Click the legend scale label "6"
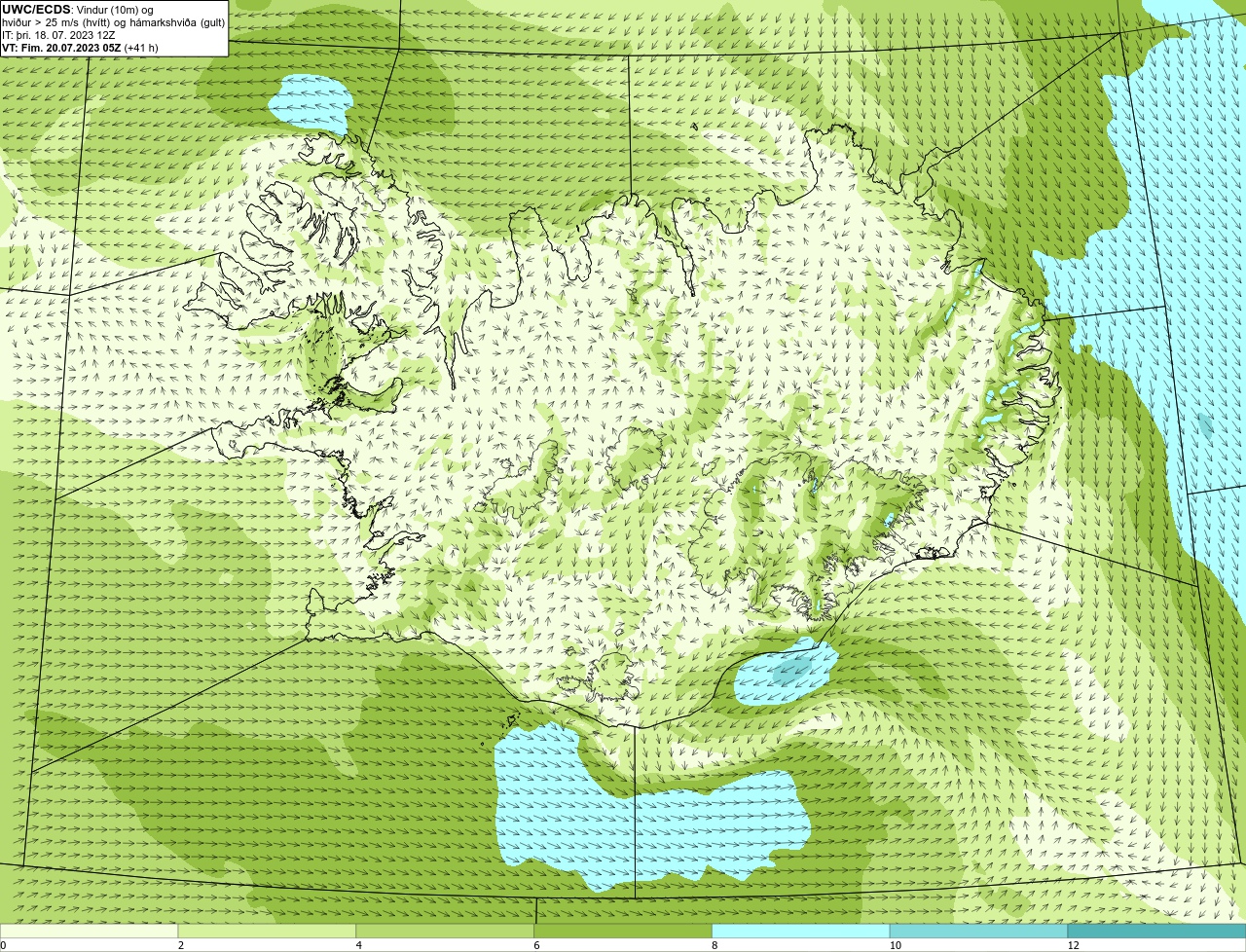Viewport: 1246px width, 952px height. [536, 945]
